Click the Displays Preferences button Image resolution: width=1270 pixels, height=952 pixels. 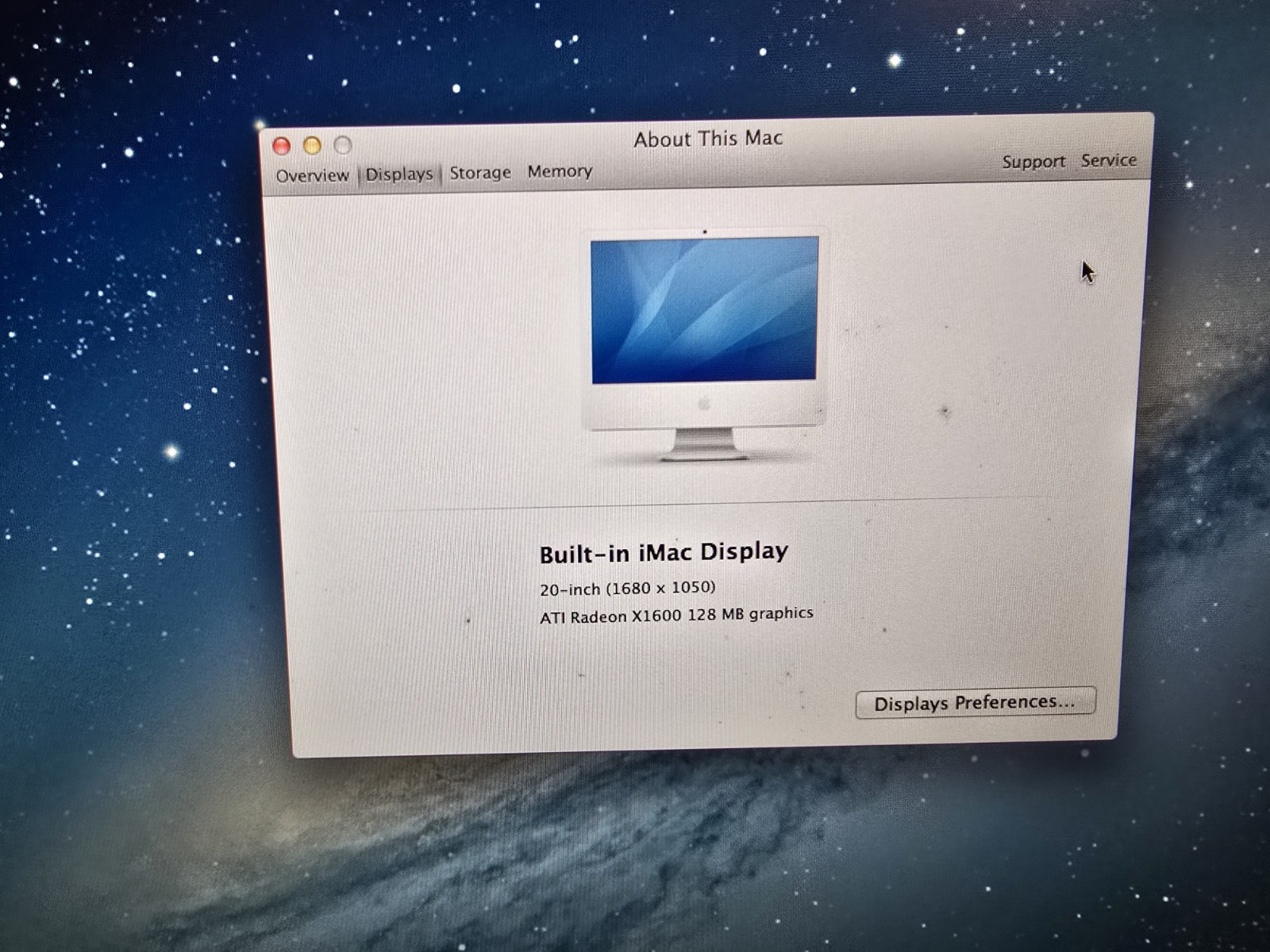point(976,703)
